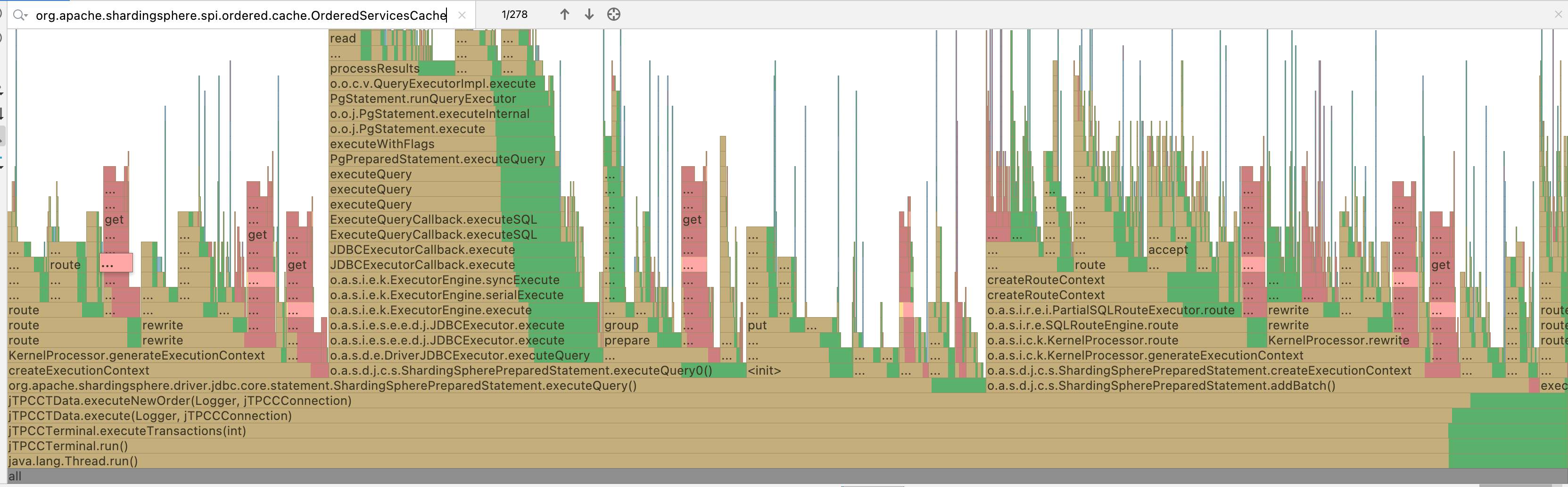Click the ExecutorEngine.execute frame
The height and width of the screenshot is (487, 1568).
[x=462, y=310]
